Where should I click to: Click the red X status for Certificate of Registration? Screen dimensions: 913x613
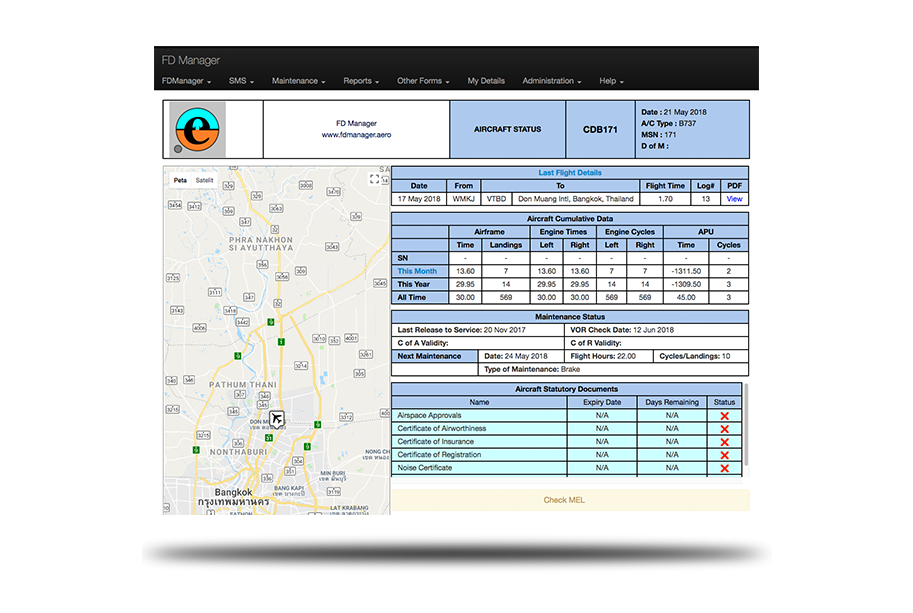point(724,455)
